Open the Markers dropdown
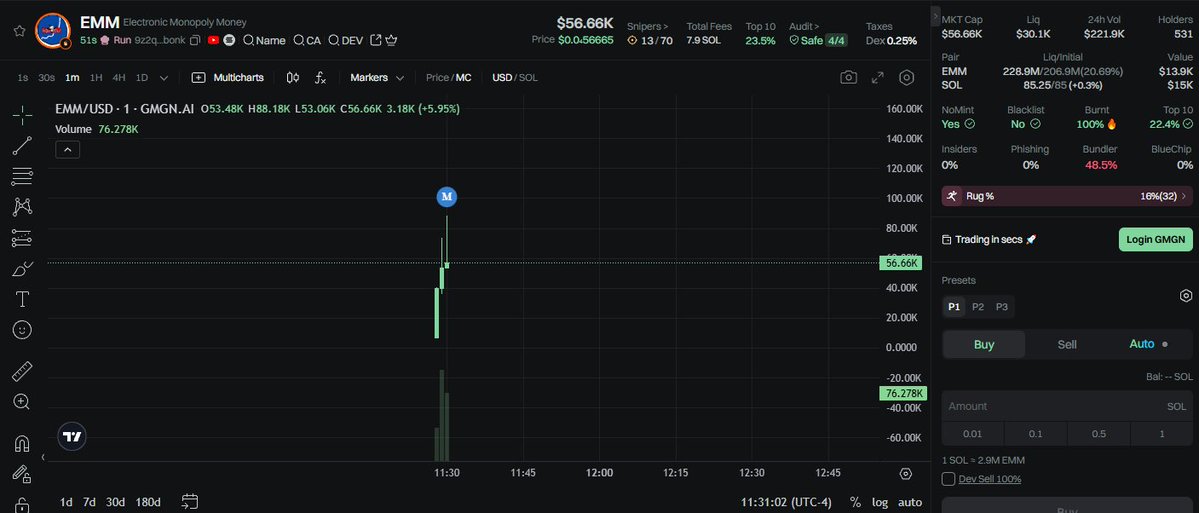 (x=377, y=77)
